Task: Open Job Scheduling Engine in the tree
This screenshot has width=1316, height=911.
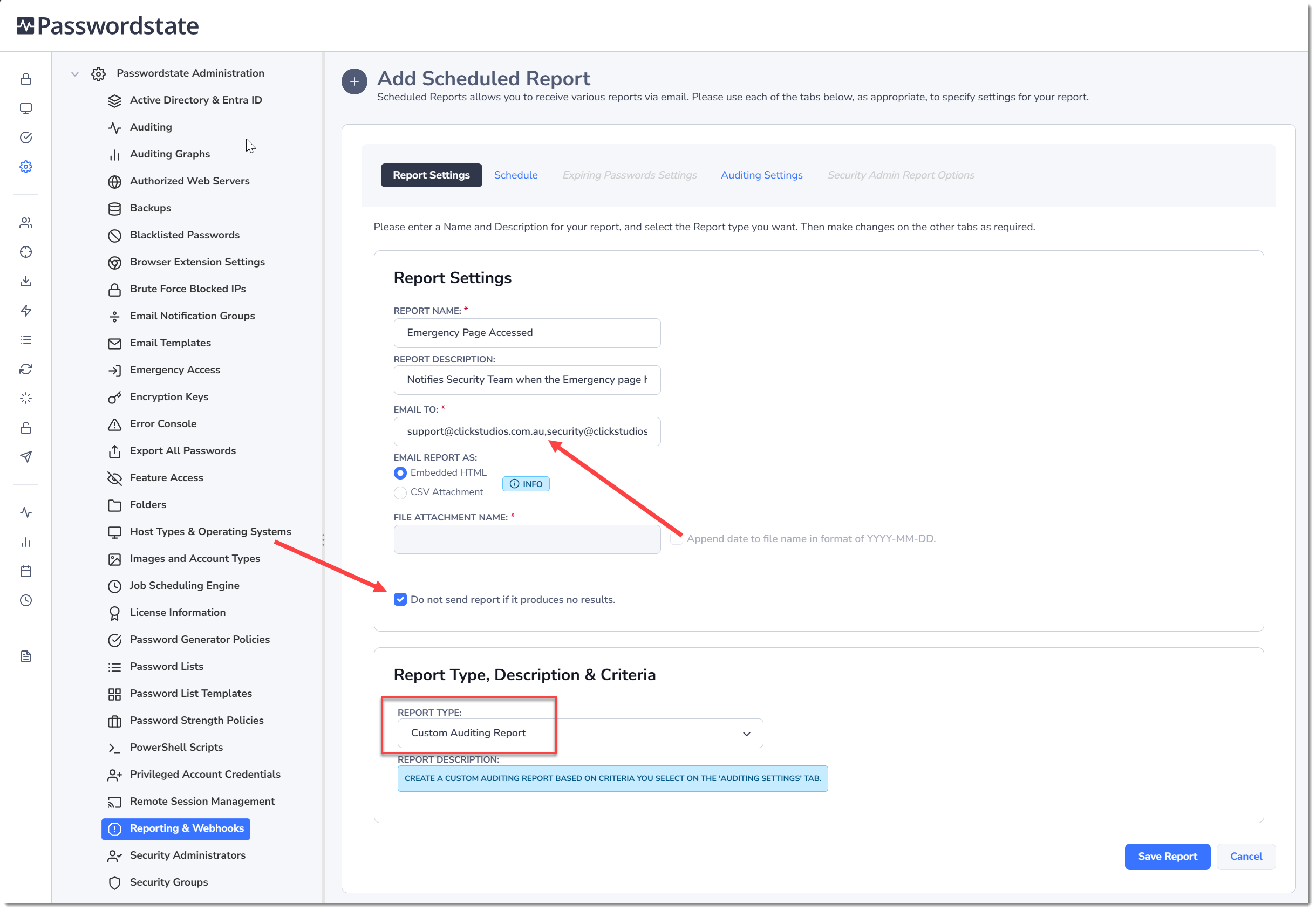Action: (x=185, y=586)
